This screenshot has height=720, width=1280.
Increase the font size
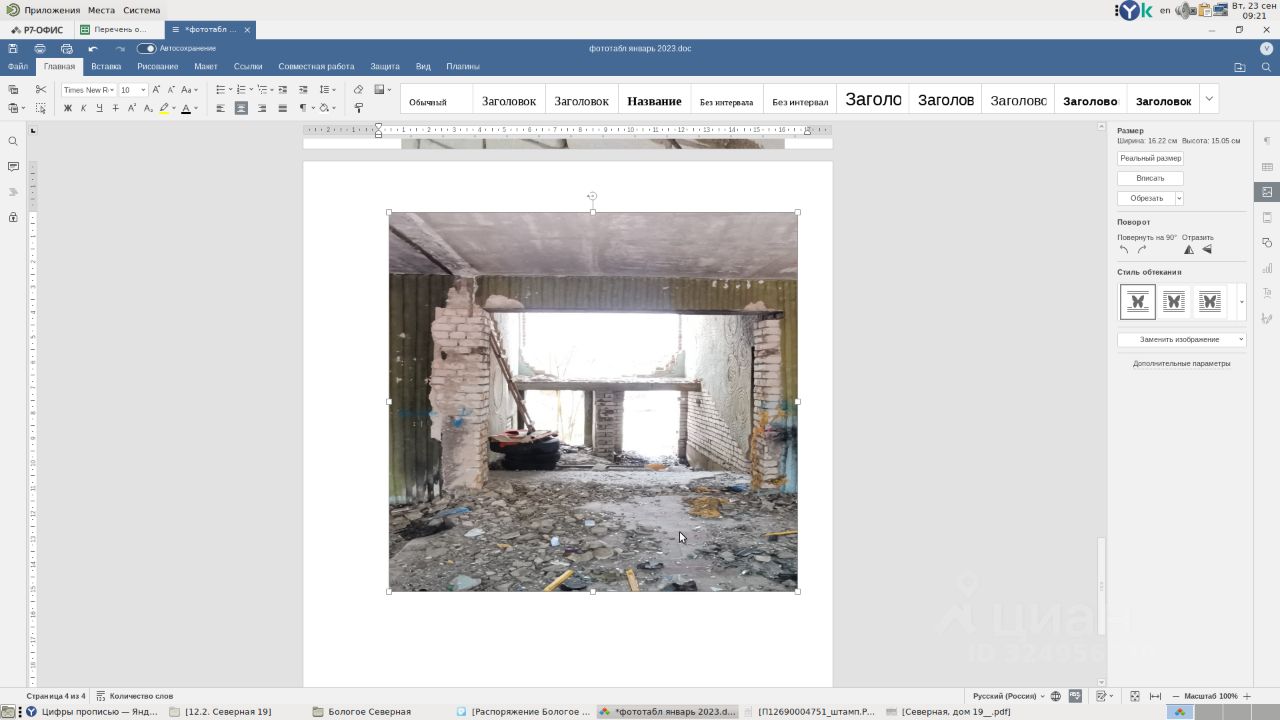click(156, 90)
